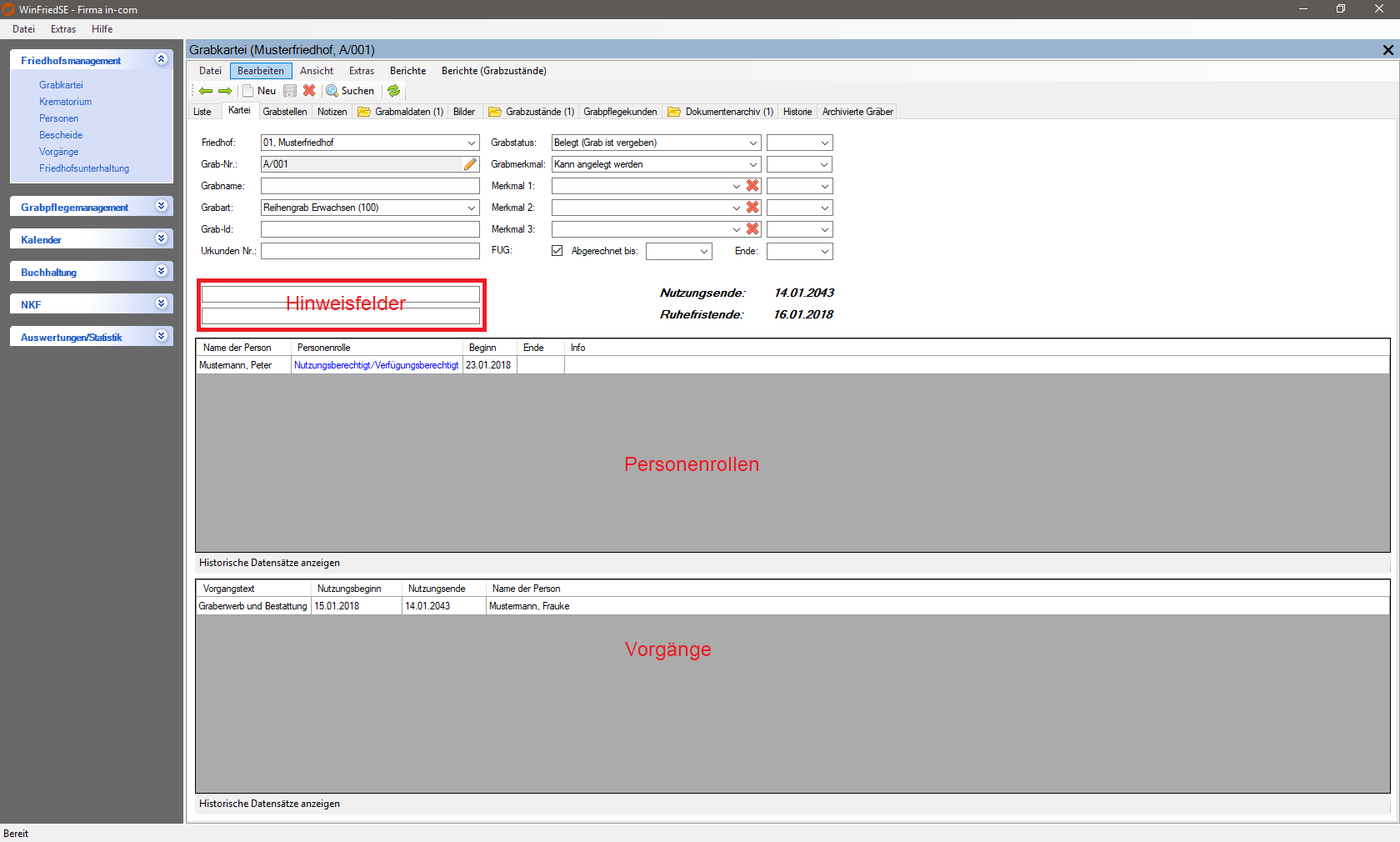Go to next record with right green arrow
The width and height of the screenshot is (1400, 842).
click(225, 91)
